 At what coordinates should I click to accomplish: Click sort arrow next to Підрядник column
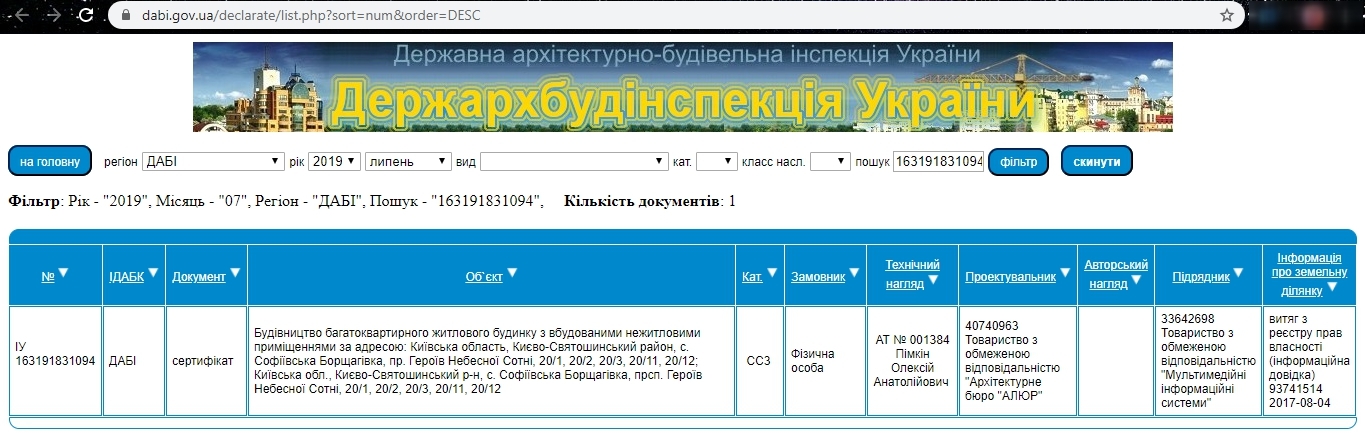click(1239, 273)
